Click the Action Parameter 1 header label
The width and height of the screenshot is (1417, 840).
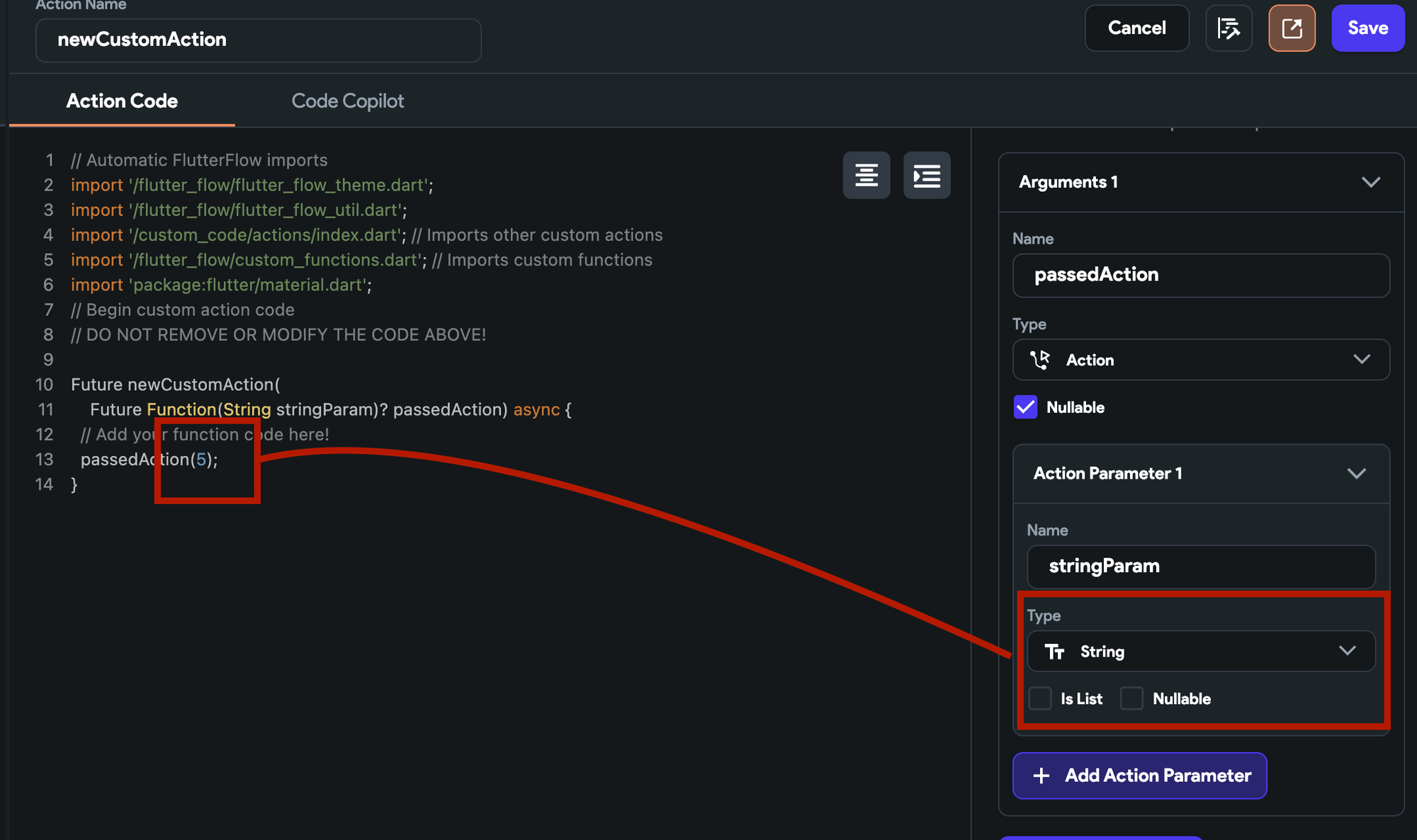tap(1107, 473)
